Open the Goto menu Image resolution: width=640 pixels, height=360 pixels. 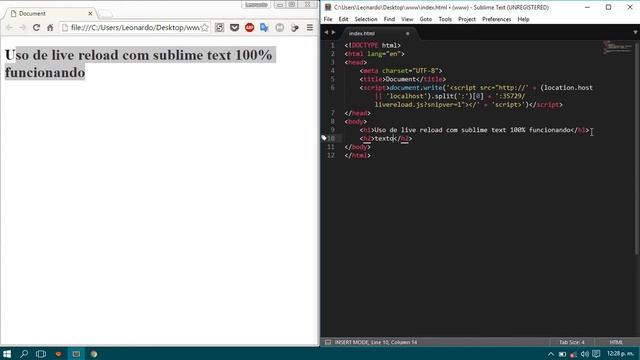(426, 19)
